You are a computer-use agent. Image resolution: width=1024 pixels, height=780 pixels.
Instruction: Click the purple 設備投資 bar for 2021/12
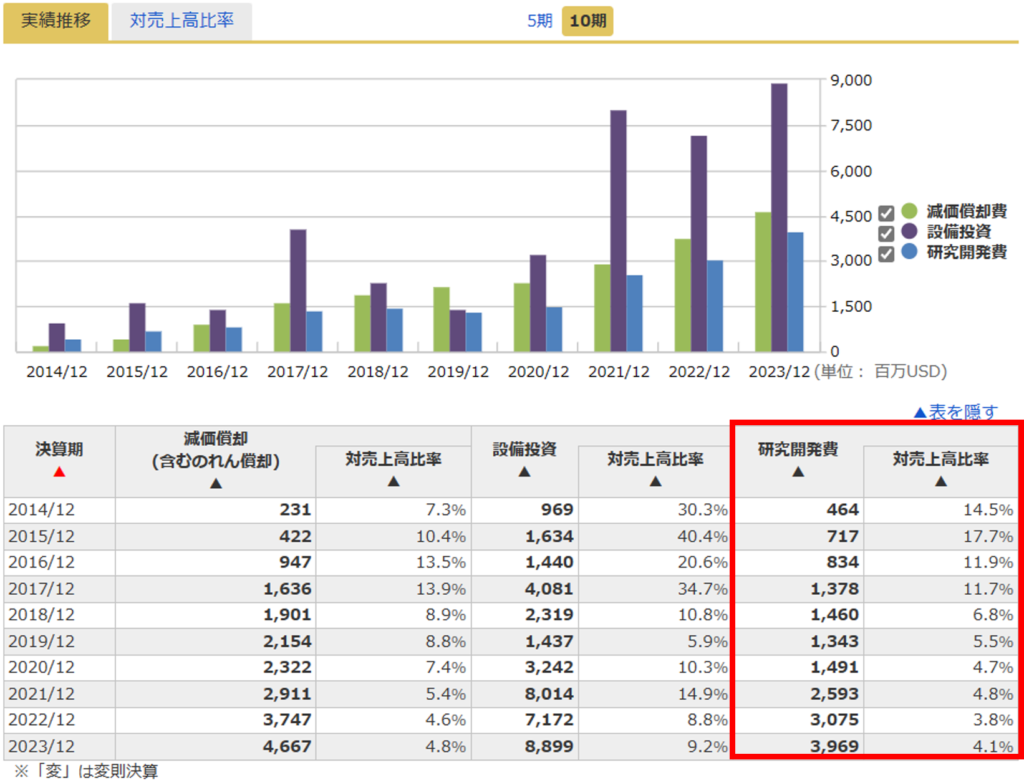618,230
